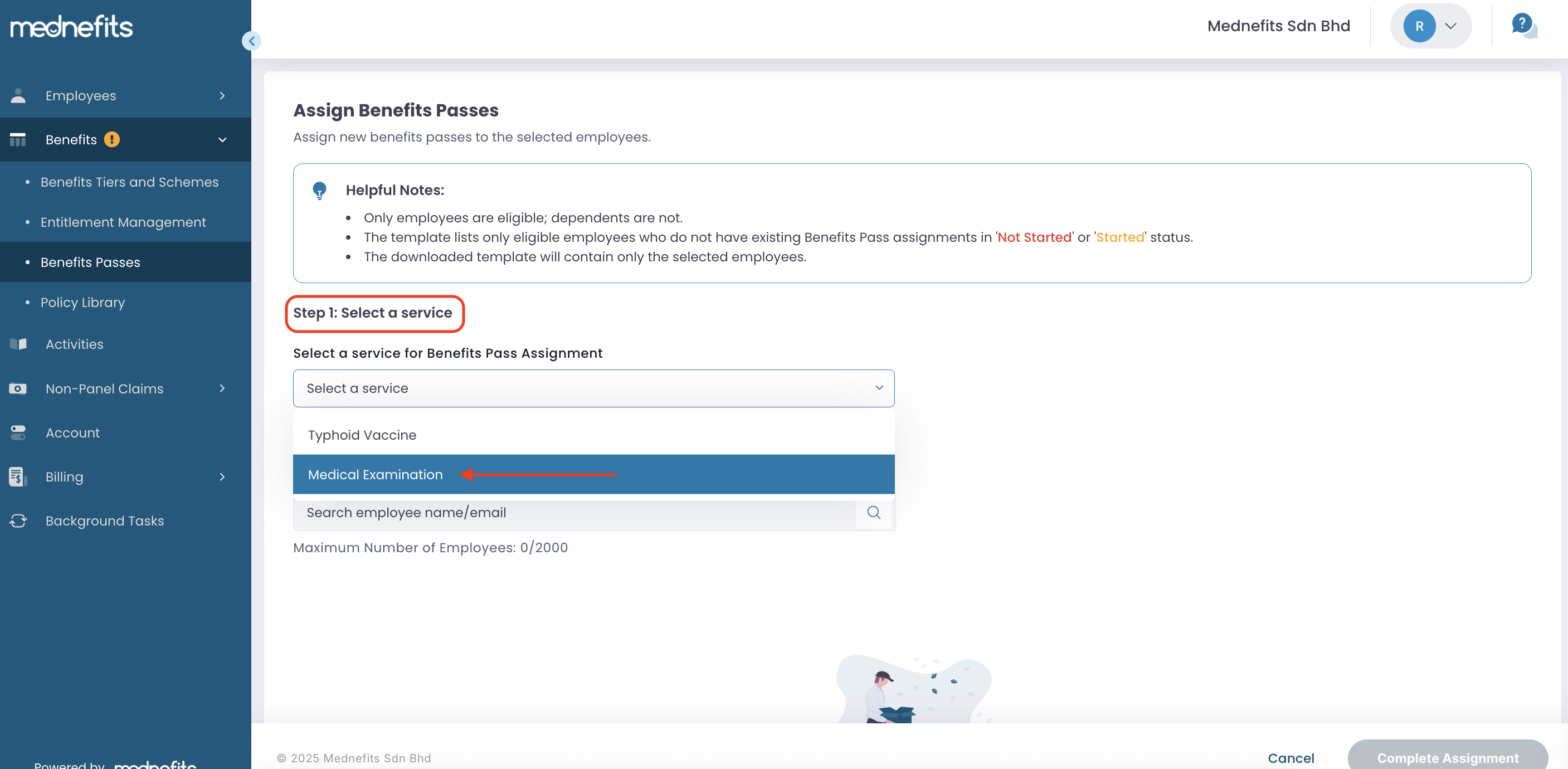This screenshot has width=1568, height=769.
Task: Open the account menu dropdown arrow
Action: coord(1451,26)
